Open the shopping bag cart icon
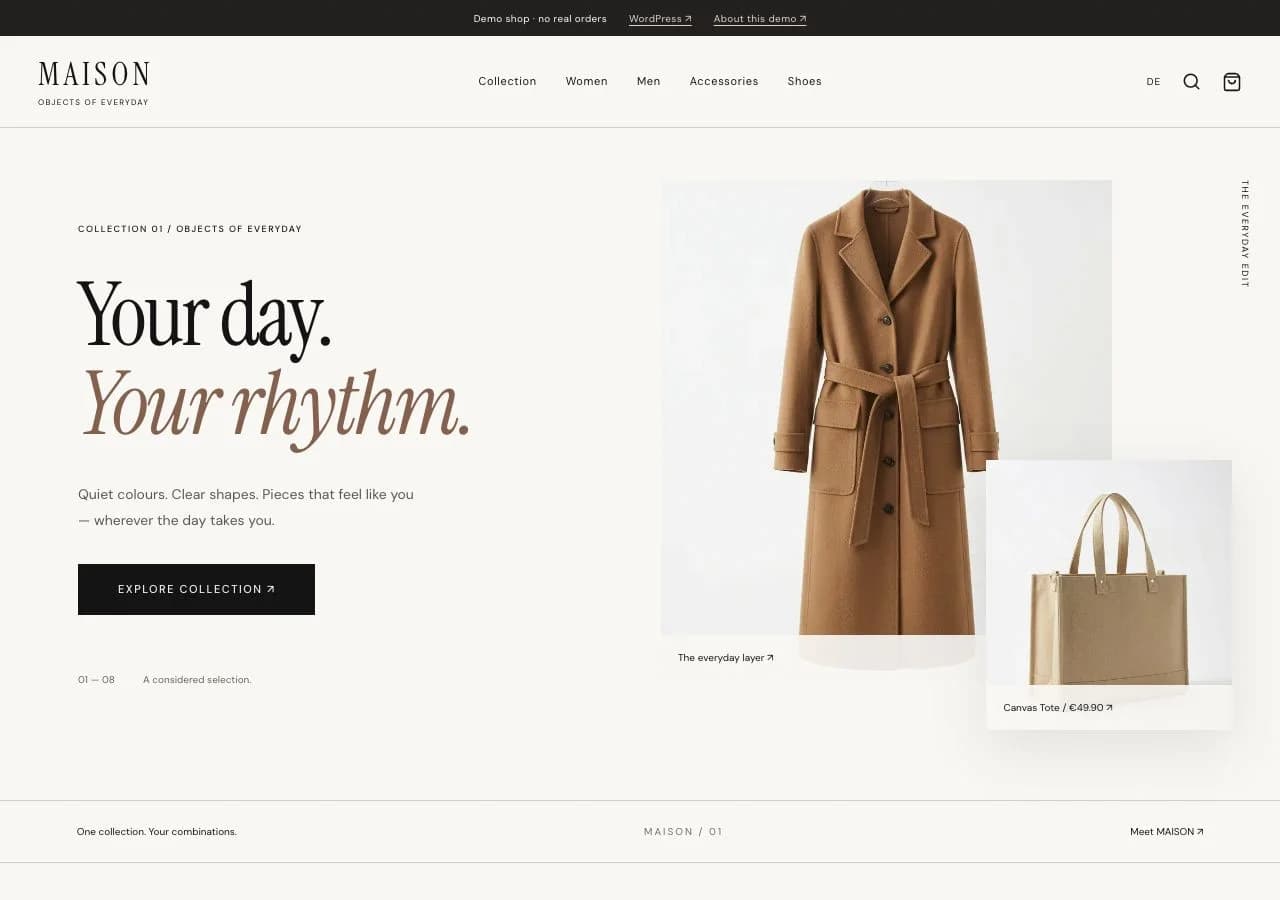This screenshot has height=900, width=1280. (1232, 82)
